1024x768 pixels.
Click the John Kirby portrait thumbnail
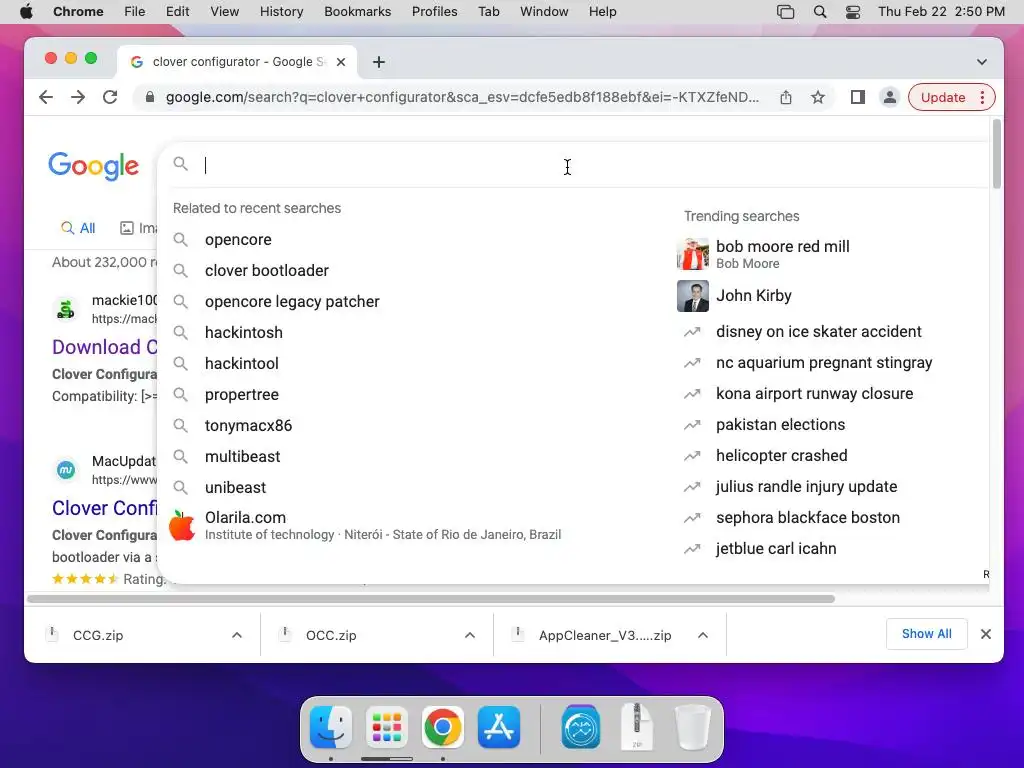click(692, 296)
